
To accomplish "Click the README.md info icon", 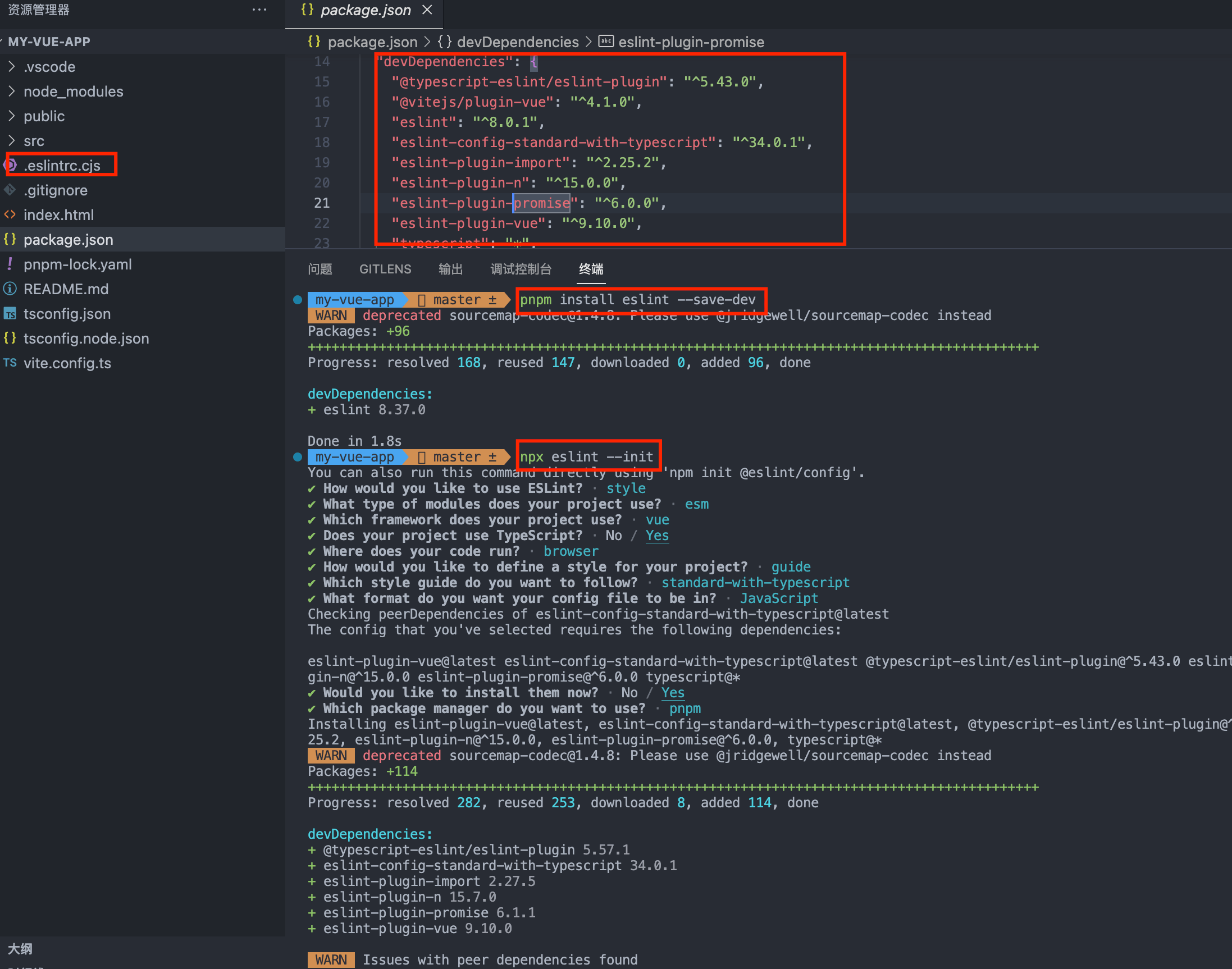I will pos(10,289).
